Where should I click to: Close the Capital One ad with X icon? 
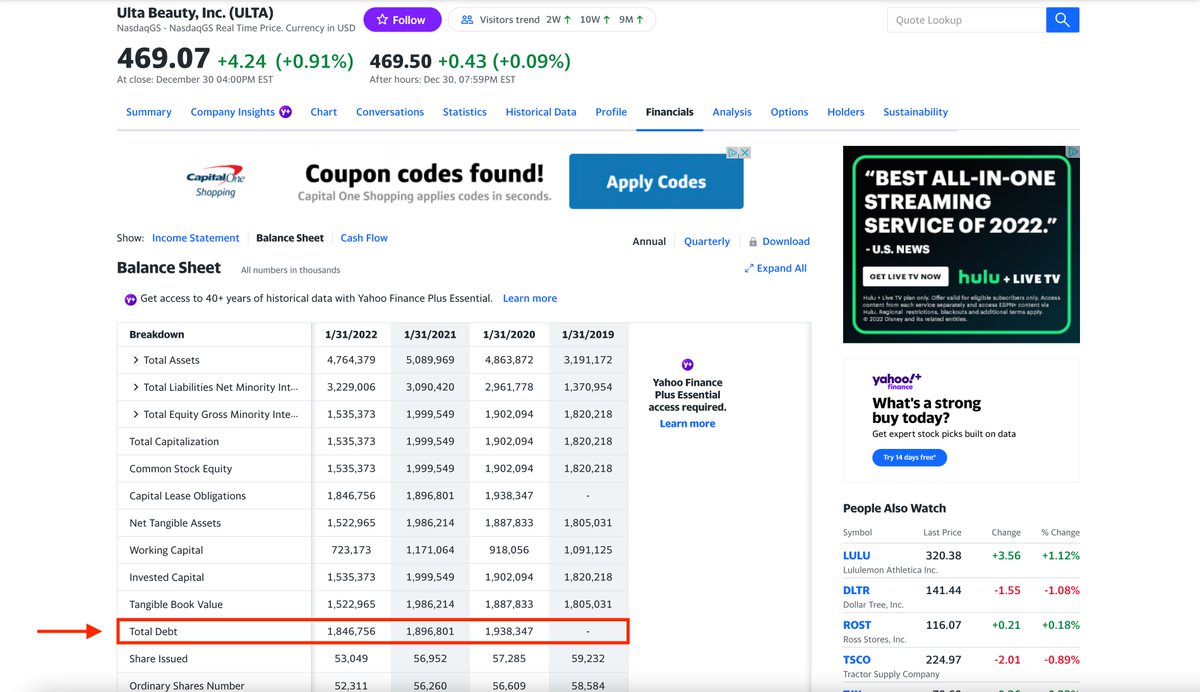745,153
